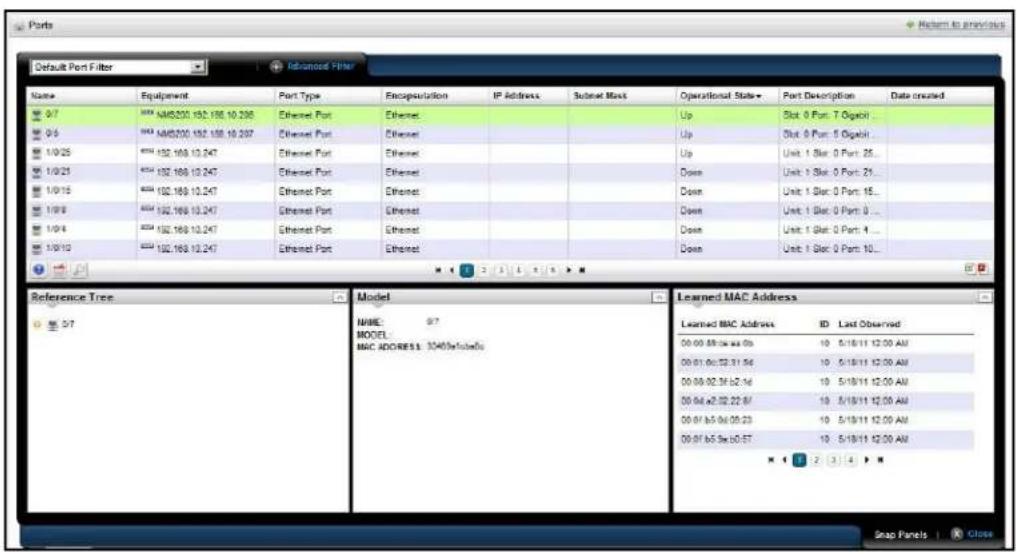1017x554 pixels.
Task: Collapse the Learned MAC Address panel
Action: (x=985, y=297)
